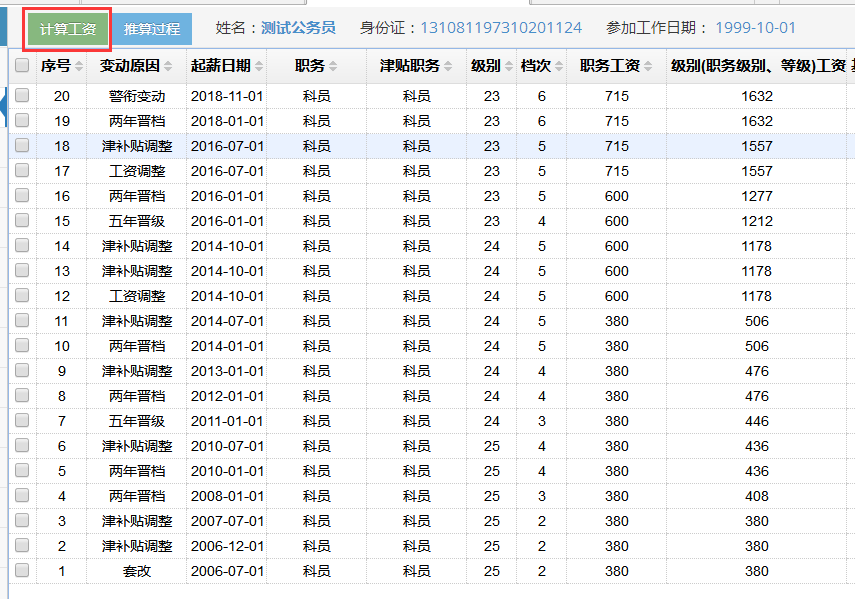Sort by 职务 column arrows
Image resolution: width=855 pixels, height=599 pixels.
tap(333, 66)
